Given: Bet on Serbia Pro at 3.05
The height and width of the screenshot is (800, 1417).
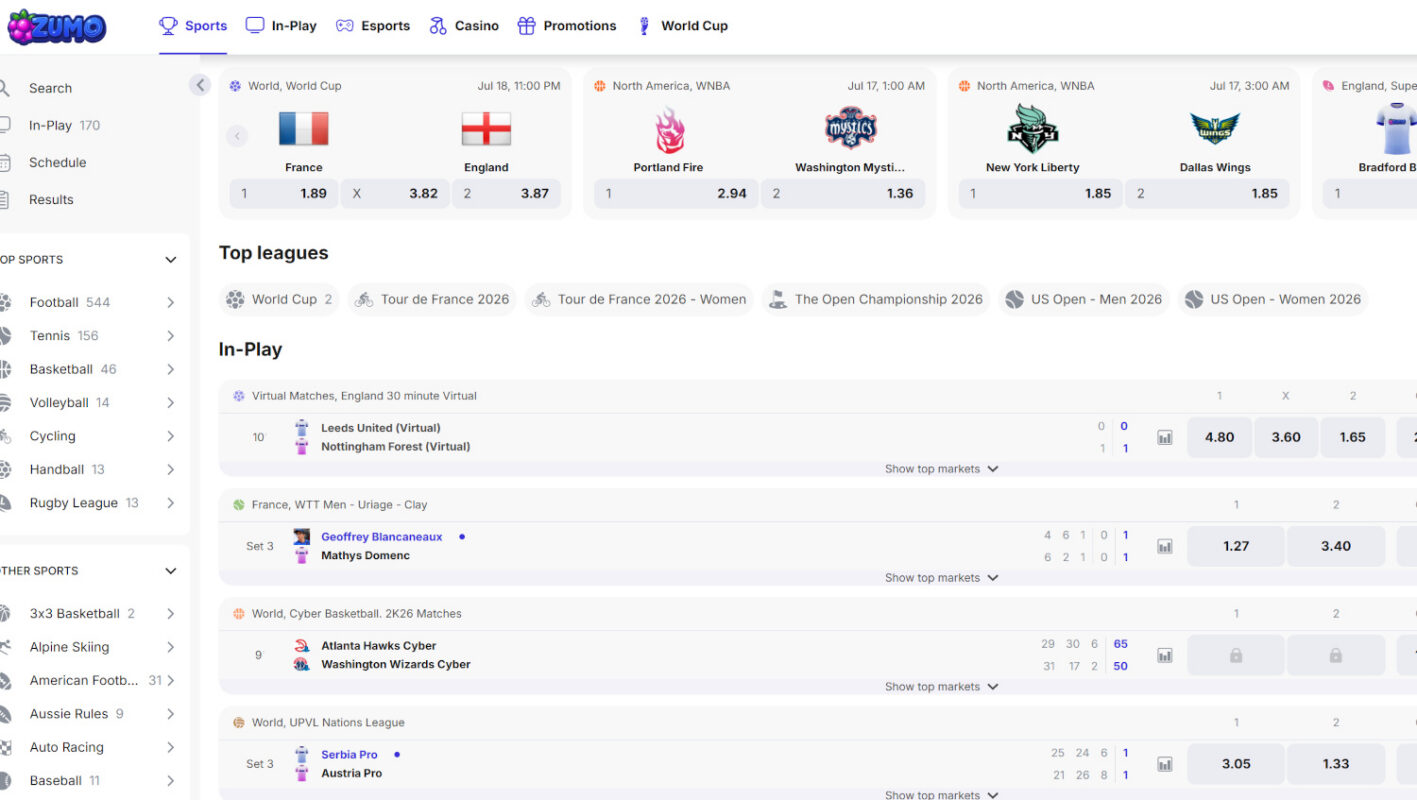Looking at the screenshot, I should click(x=1236, y=764).
